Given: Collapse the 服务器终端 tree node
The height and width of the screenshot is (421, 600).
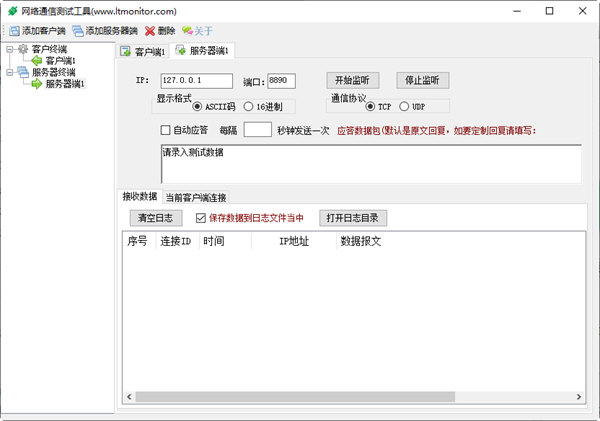Looking at the screenshot, I should click(10, 72).
